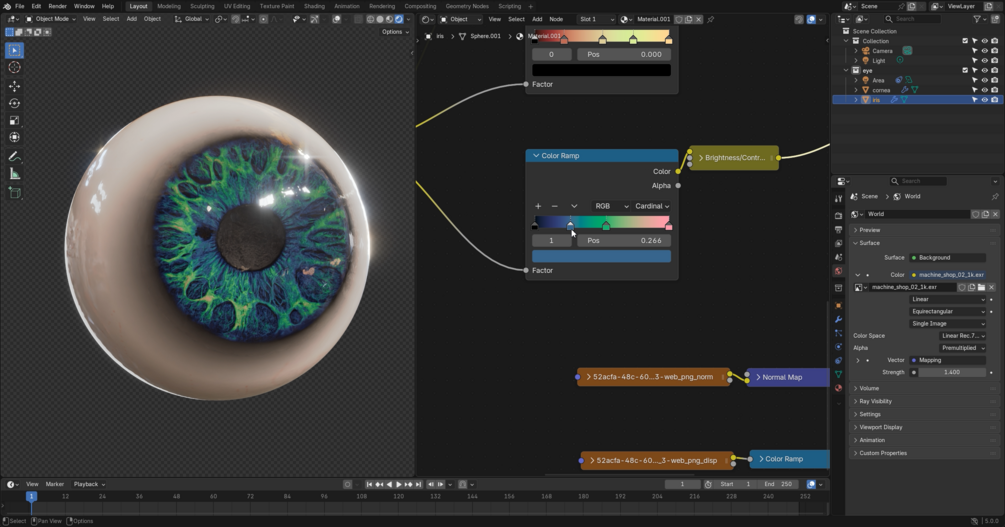Jump to the end frame
Viewport: 1005px width, 527px height.
419,485
